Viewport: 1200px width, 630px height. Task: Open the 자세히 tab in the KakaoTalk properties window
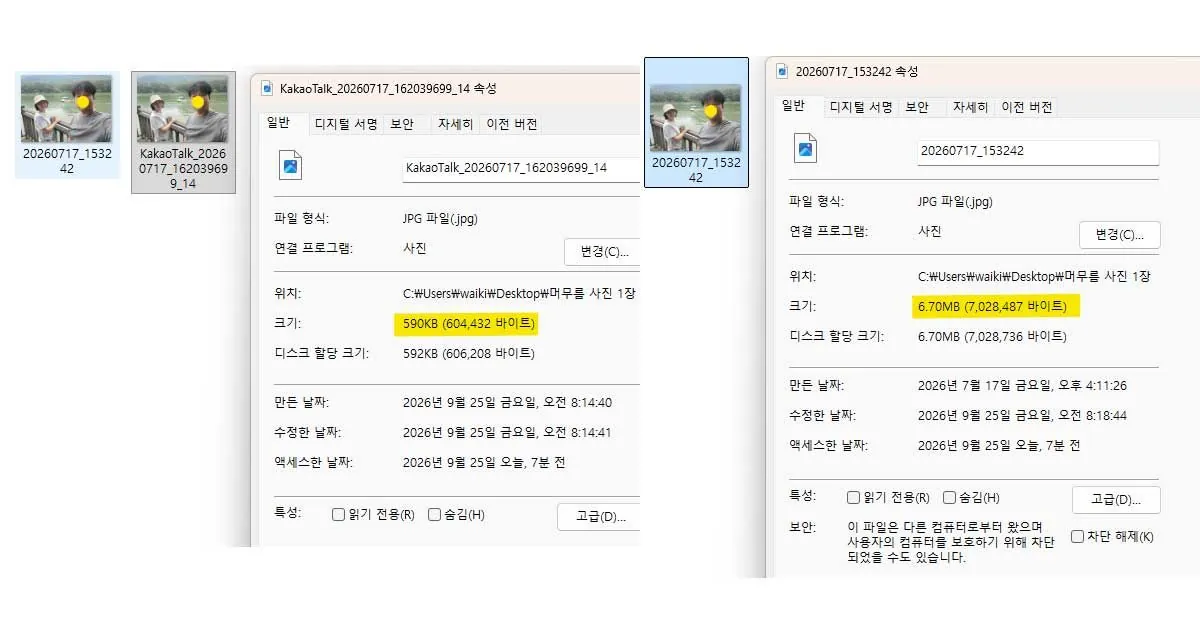[x=455, y=124]
